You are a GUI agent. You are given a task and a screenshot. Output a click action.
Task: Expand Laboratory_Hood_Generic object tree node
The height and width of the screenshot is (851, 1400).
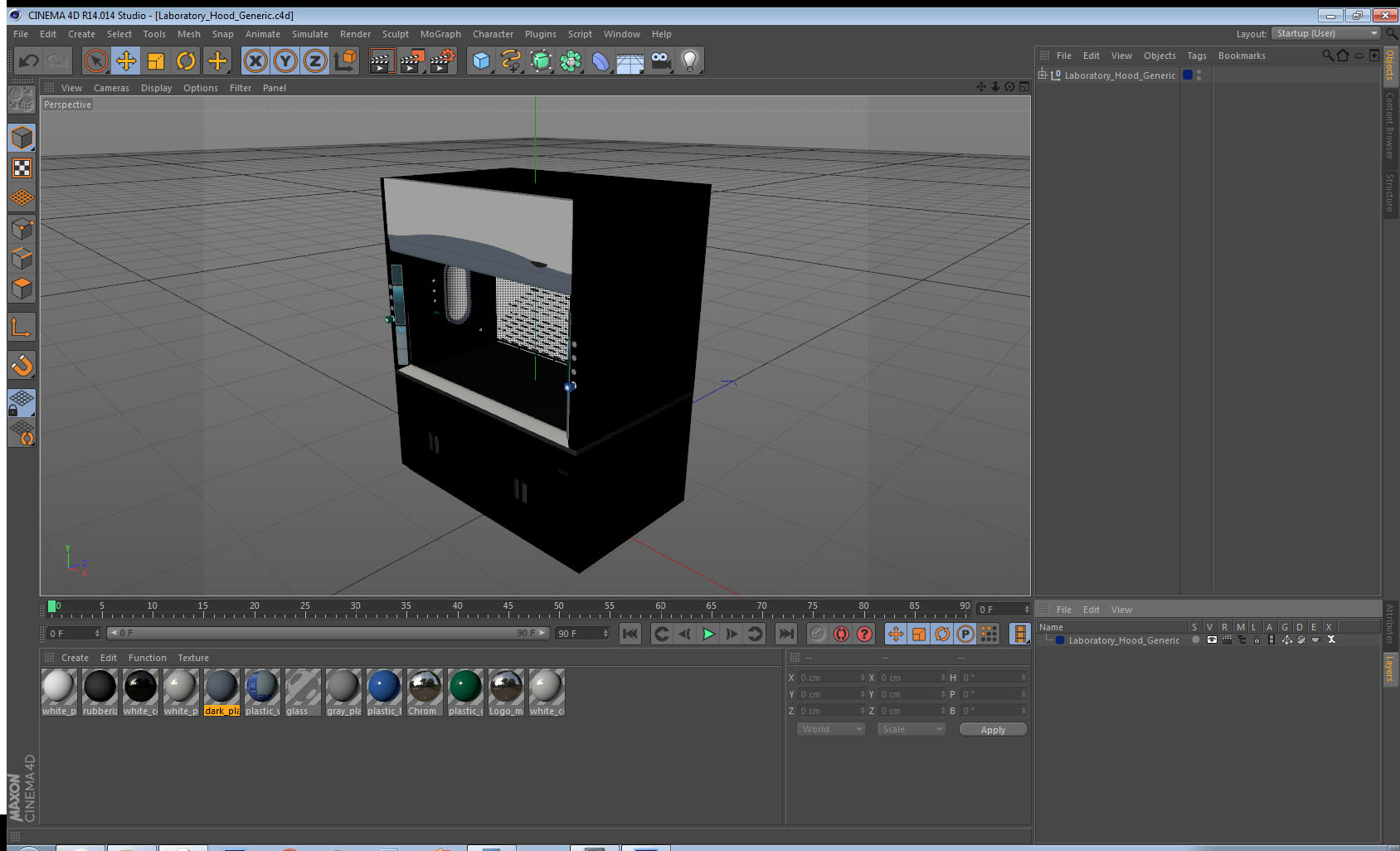1043,75
